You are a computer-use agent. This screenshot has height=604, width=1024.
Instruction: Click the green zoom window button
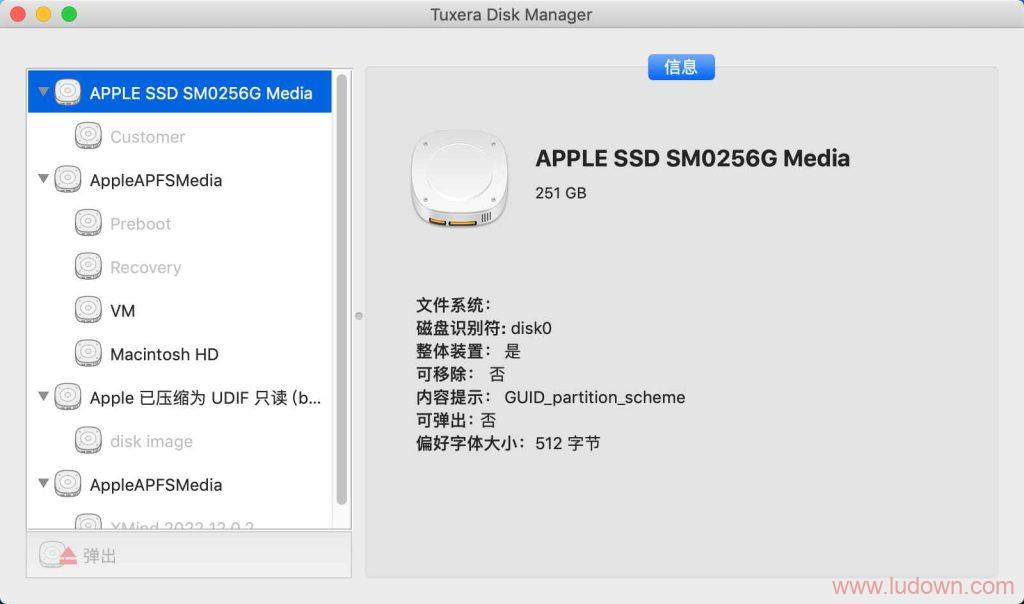[69, 14]
